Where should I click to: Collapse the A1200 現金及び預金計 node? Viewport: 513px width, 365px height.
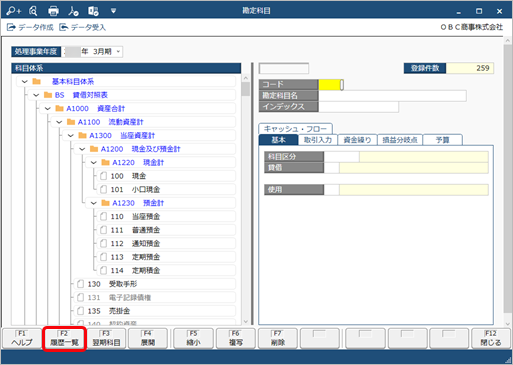coord(82,149)
